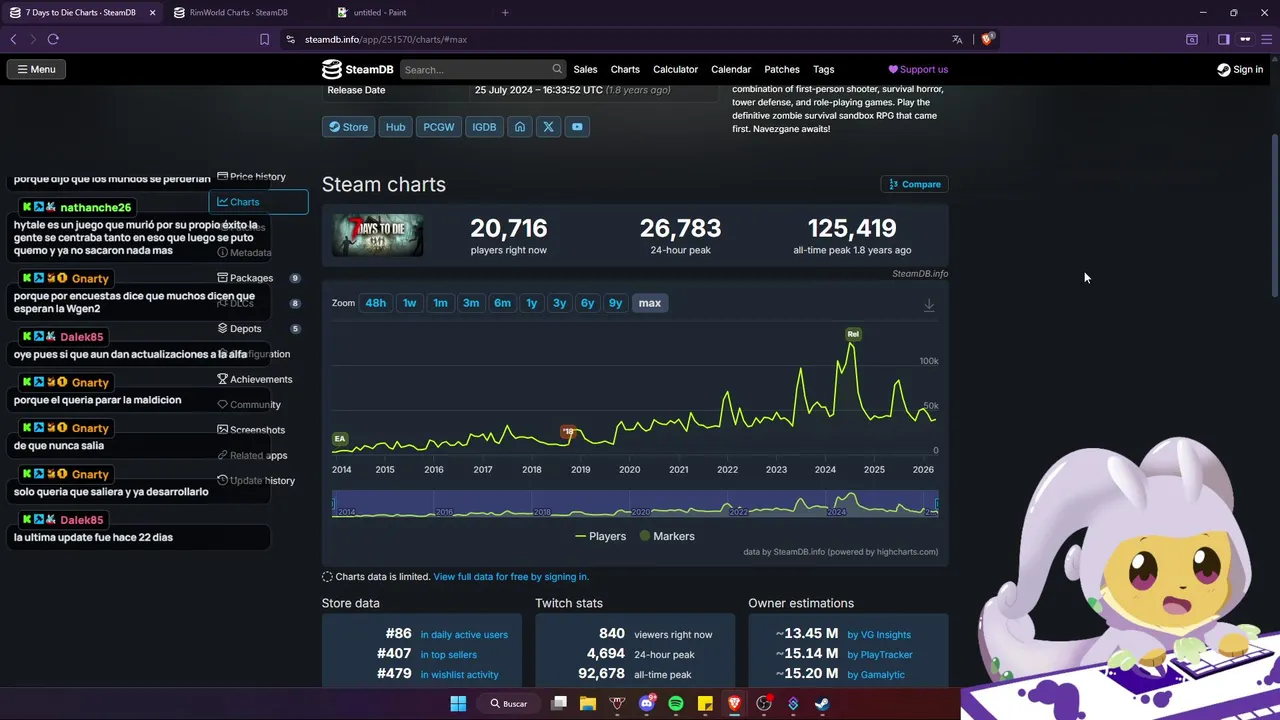Viewport: 1280px width, 720px height.
Task: Open the Steam Store button
Action: point(348,127)
